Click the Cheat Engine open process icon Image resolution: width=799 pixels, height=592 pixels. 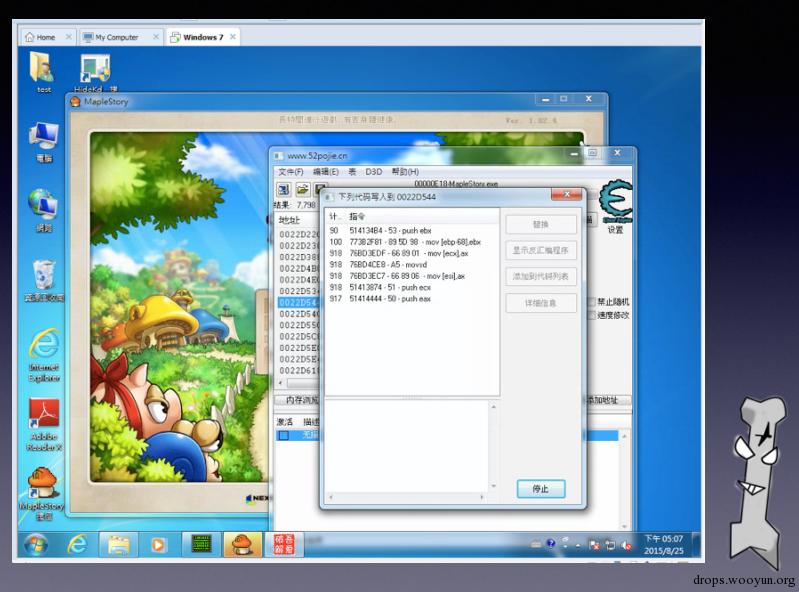[x=283, y=189]
